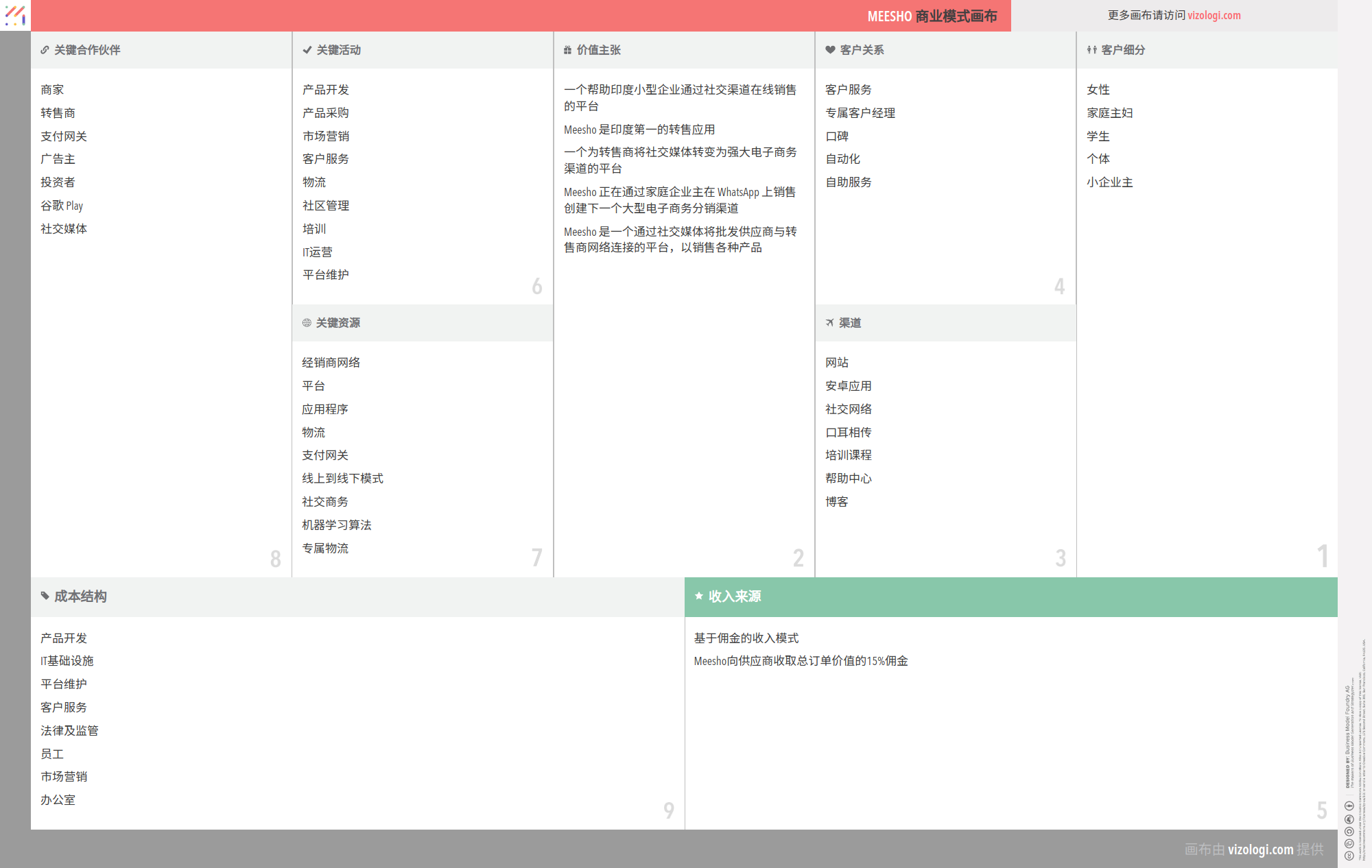Viewport: 1372px width, 868px height.
Task: Click the checkmark icon beside 关键活动
Action: [x=306, y=49]
